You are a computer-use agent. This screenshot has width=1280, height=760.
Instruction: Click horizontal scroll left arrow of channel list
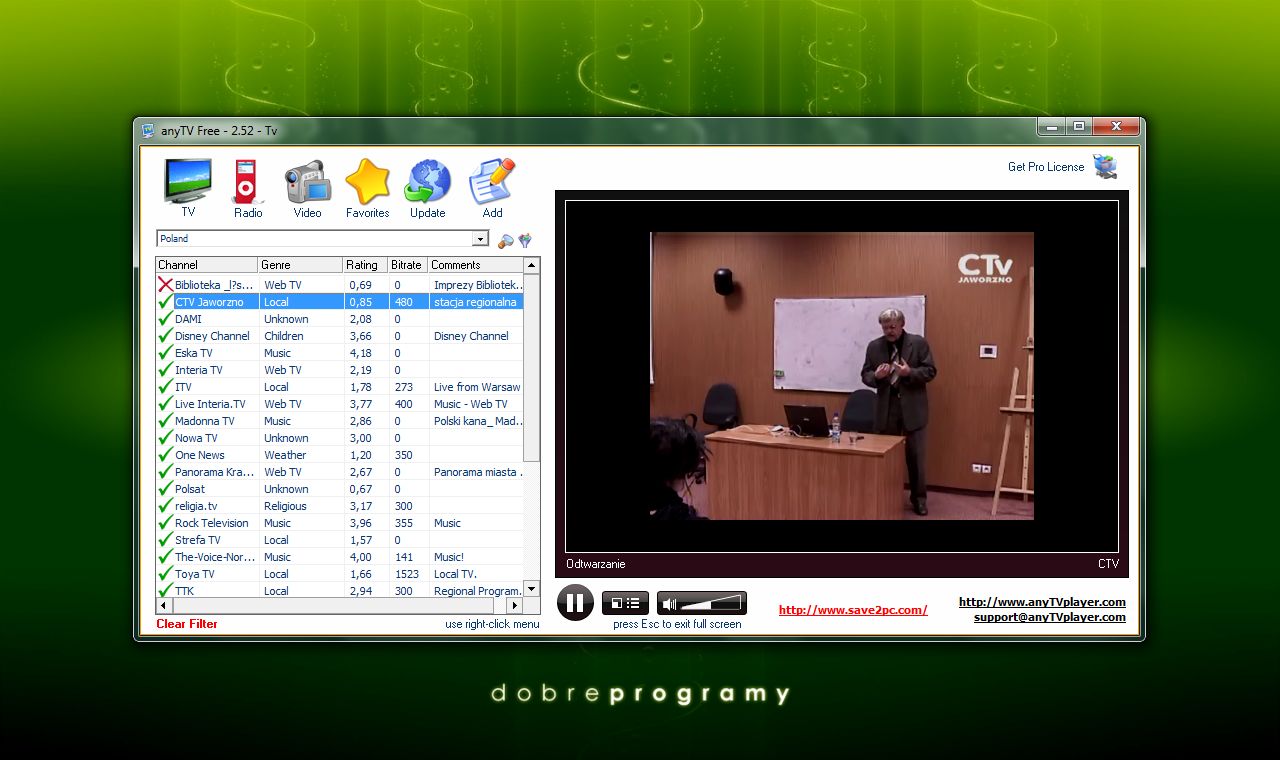coord(164,606)
